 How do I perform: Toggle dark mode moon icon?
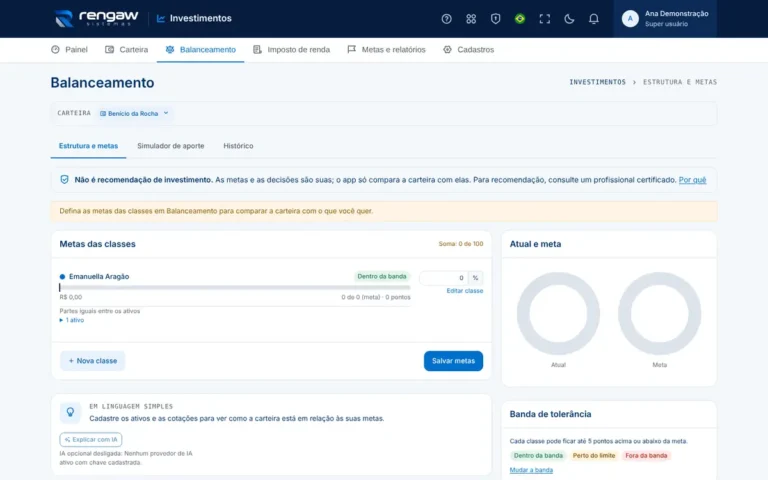(x=569, y=19)
